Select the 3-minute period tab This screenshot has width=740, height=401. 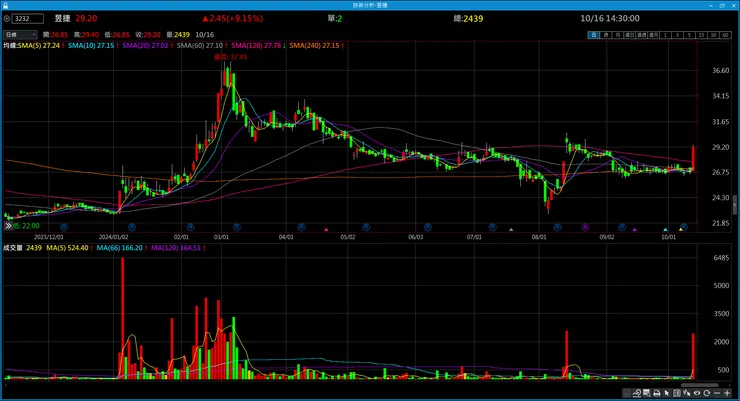(x=677, y=35)
